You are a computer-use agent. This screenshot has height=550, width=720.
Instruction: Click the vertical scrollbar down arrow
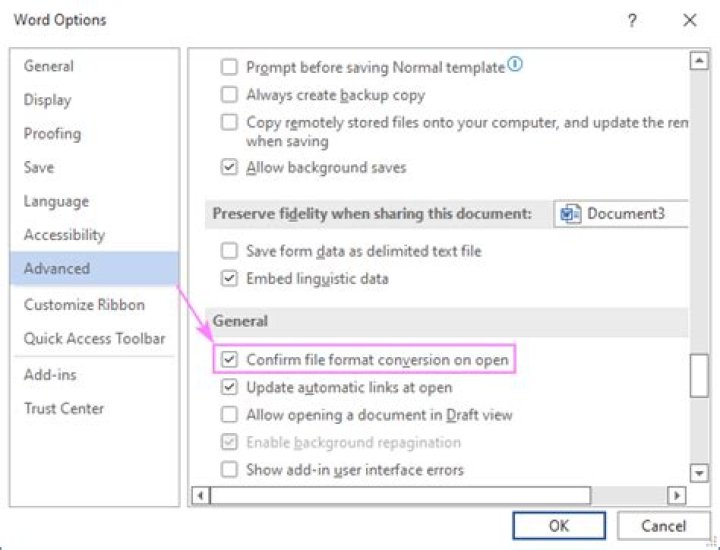[x=699, y=472]
